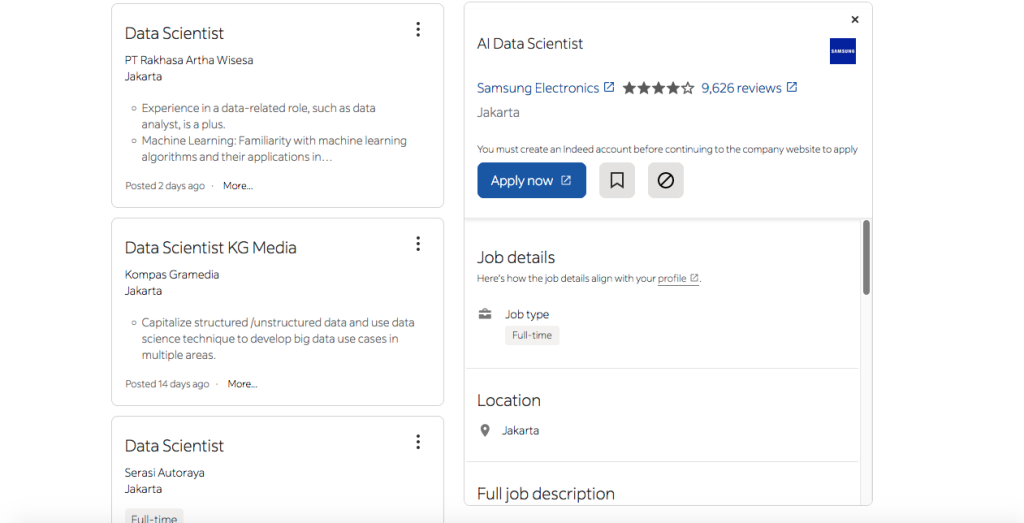This screenshot has height=523, width=1024.
Task: Click the Machine Learning familiarity bullet text
Action: pos(274,149)
